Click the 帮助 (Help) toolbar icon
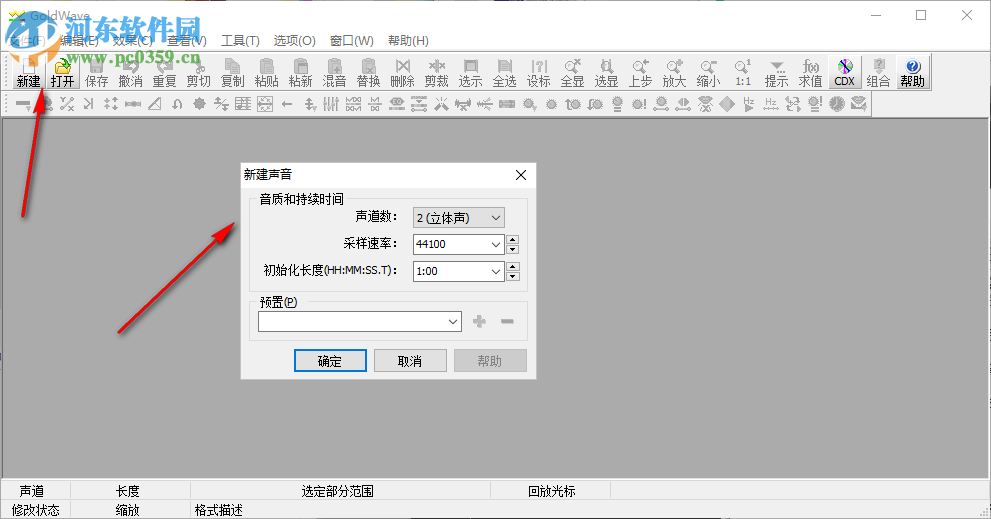 pos(913,72)
